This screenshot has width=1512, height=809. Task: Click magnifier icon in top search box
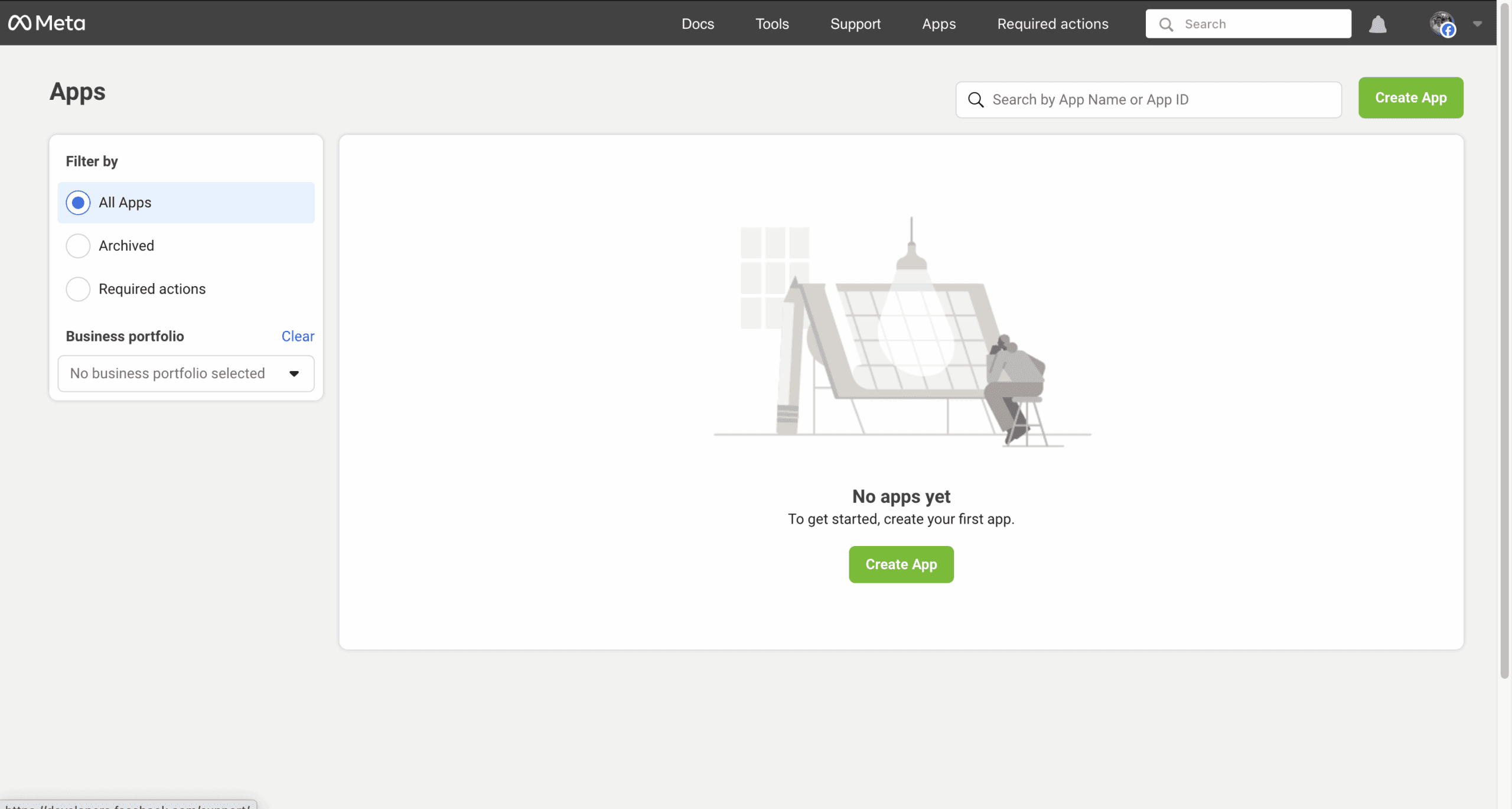click(1166, 24)
